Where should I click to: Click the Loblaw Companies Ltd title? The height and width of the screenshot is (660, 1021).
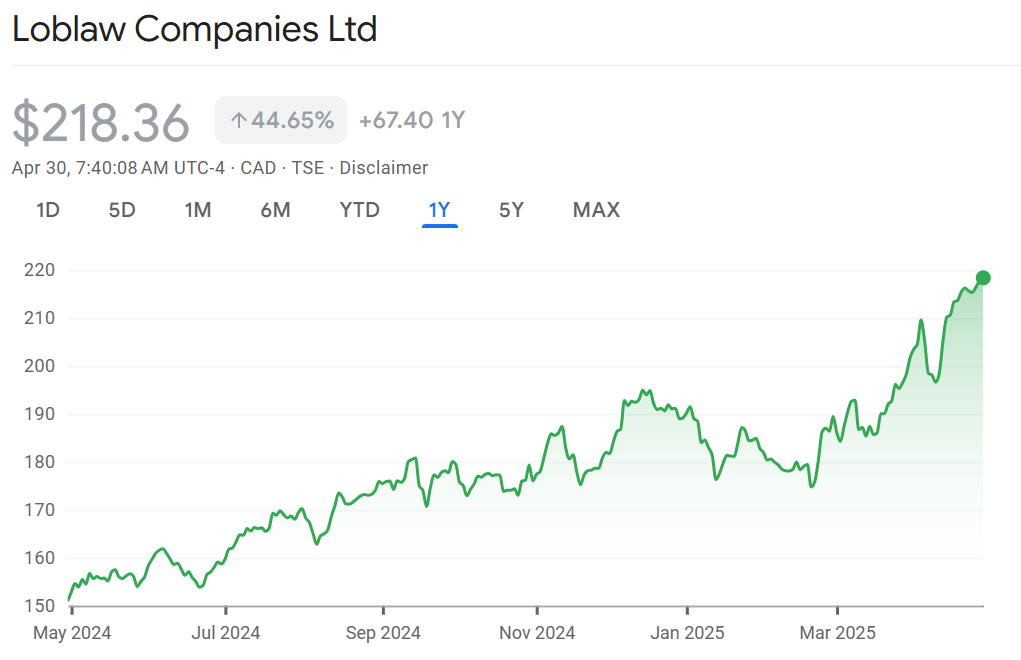(195, 29)
